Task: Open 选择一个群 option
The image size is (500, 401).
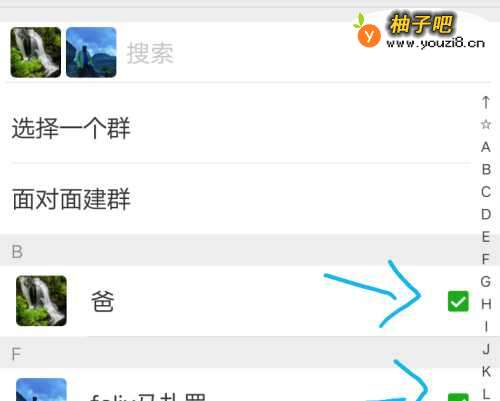Action: (240, 128)
